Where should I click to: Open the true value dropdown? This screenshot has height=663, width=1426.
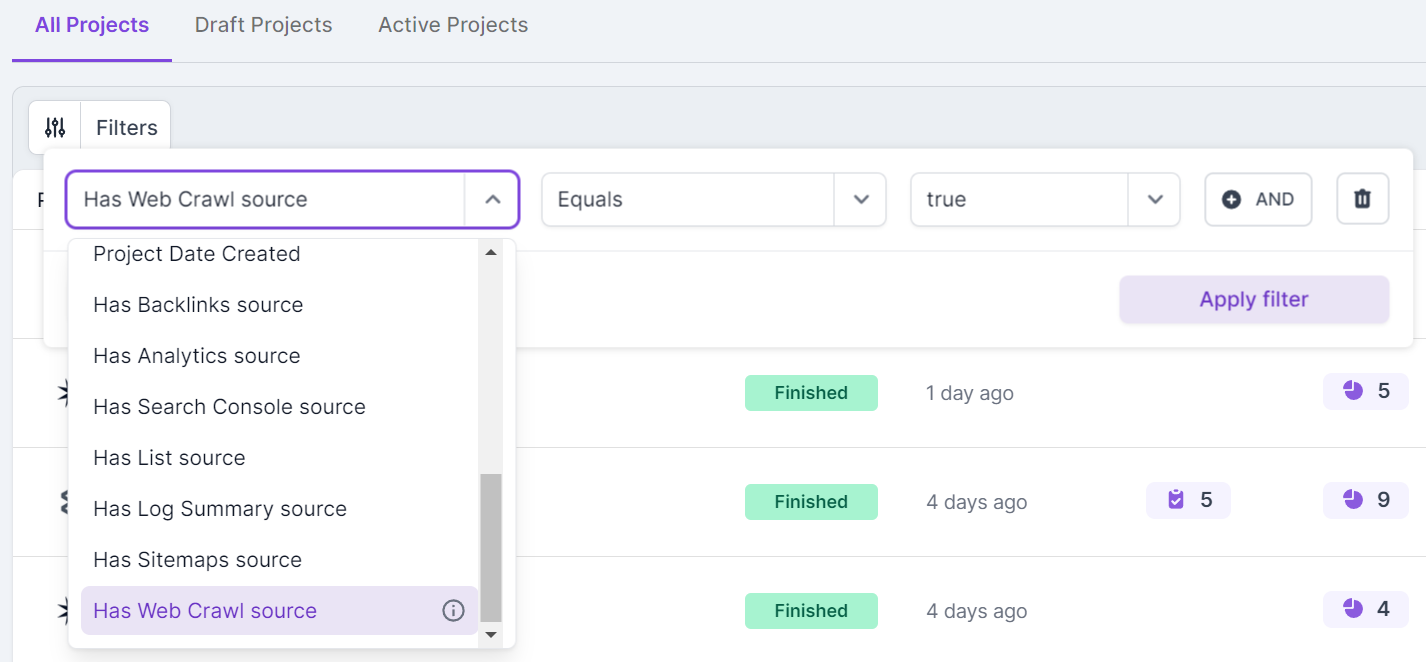(x=1154, y=199)
